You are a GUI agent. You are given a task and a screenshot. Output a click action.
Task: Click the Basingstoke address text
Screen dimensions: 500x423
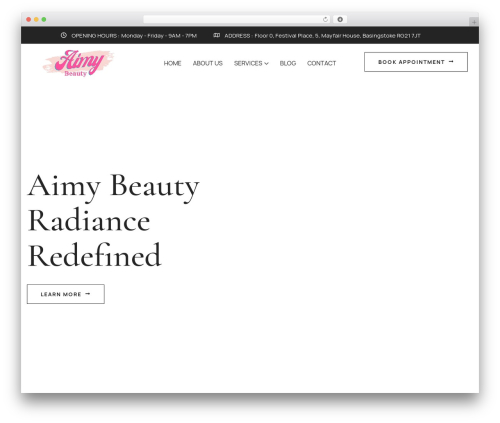[x=322, y=36]
